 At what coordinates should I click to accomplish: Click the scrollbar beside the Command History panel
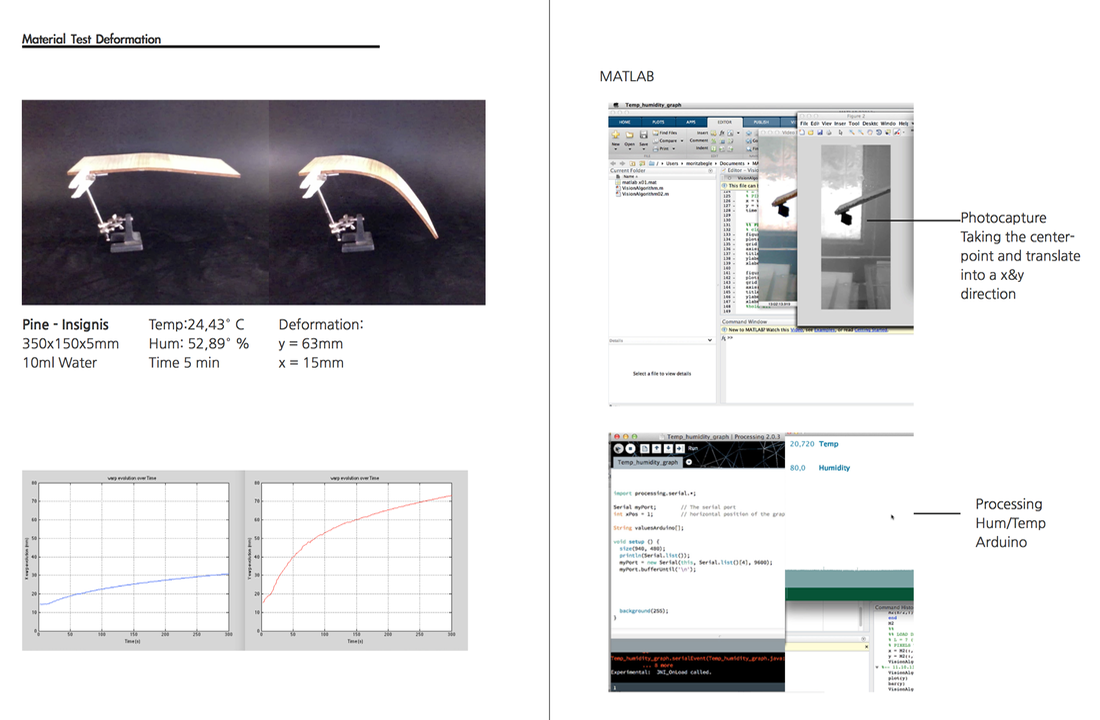[x=861, y=616]
